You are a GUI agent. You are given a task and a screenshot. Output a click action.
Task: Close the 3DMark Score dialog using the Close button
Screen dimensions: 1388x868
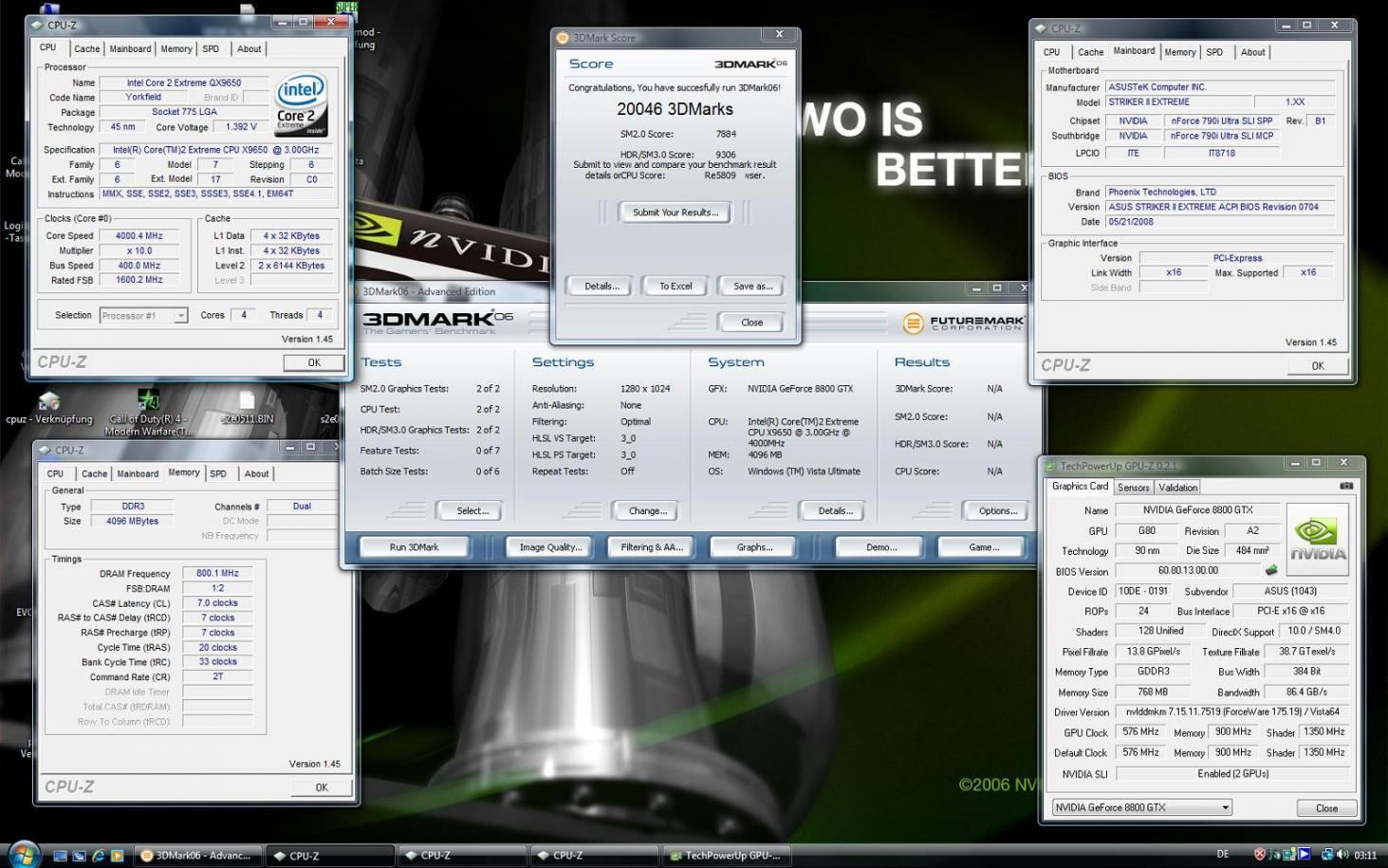coord(752,323)
